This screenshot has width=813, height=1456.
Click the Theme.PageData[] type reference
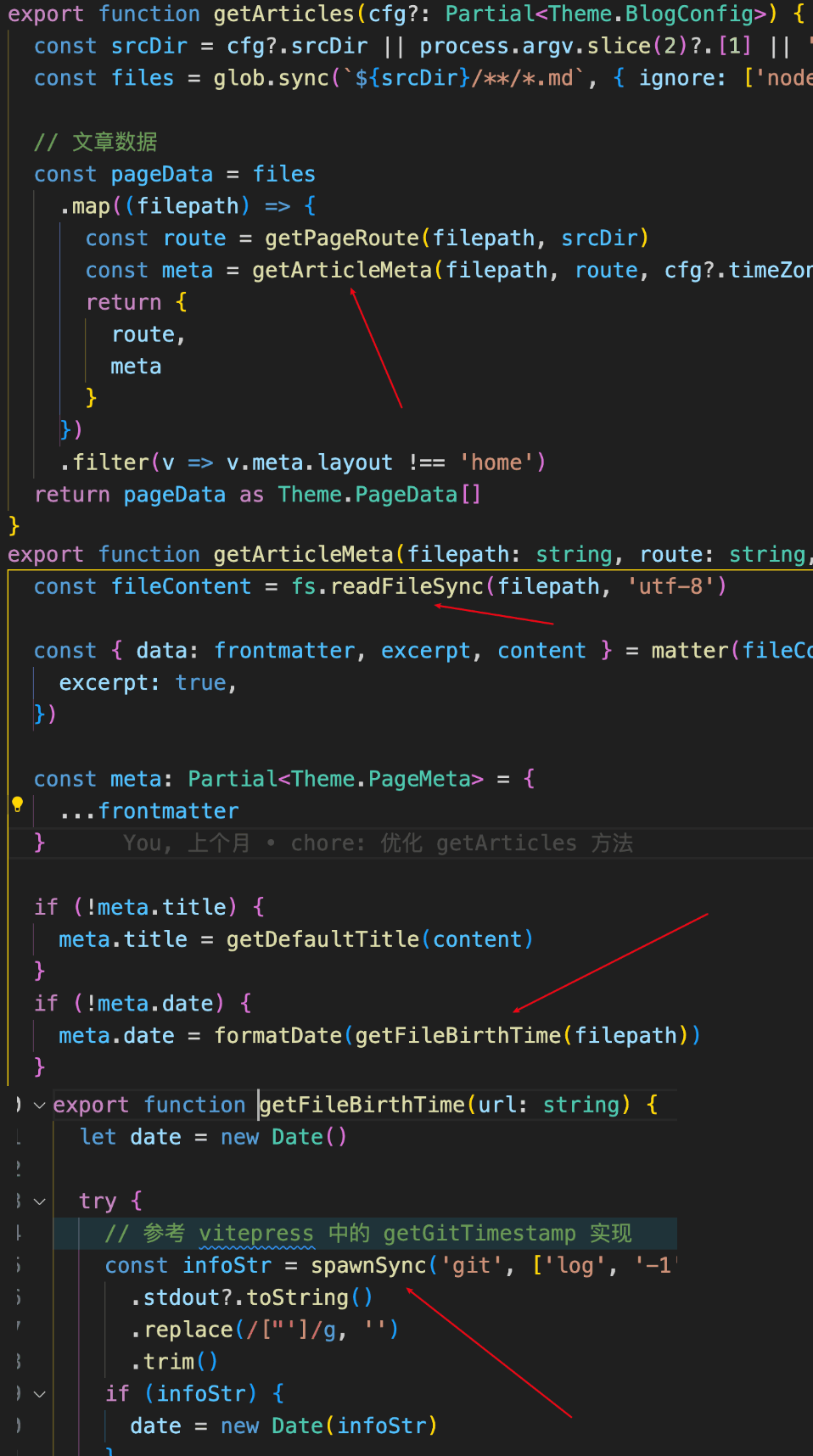[x=379, y=495]
